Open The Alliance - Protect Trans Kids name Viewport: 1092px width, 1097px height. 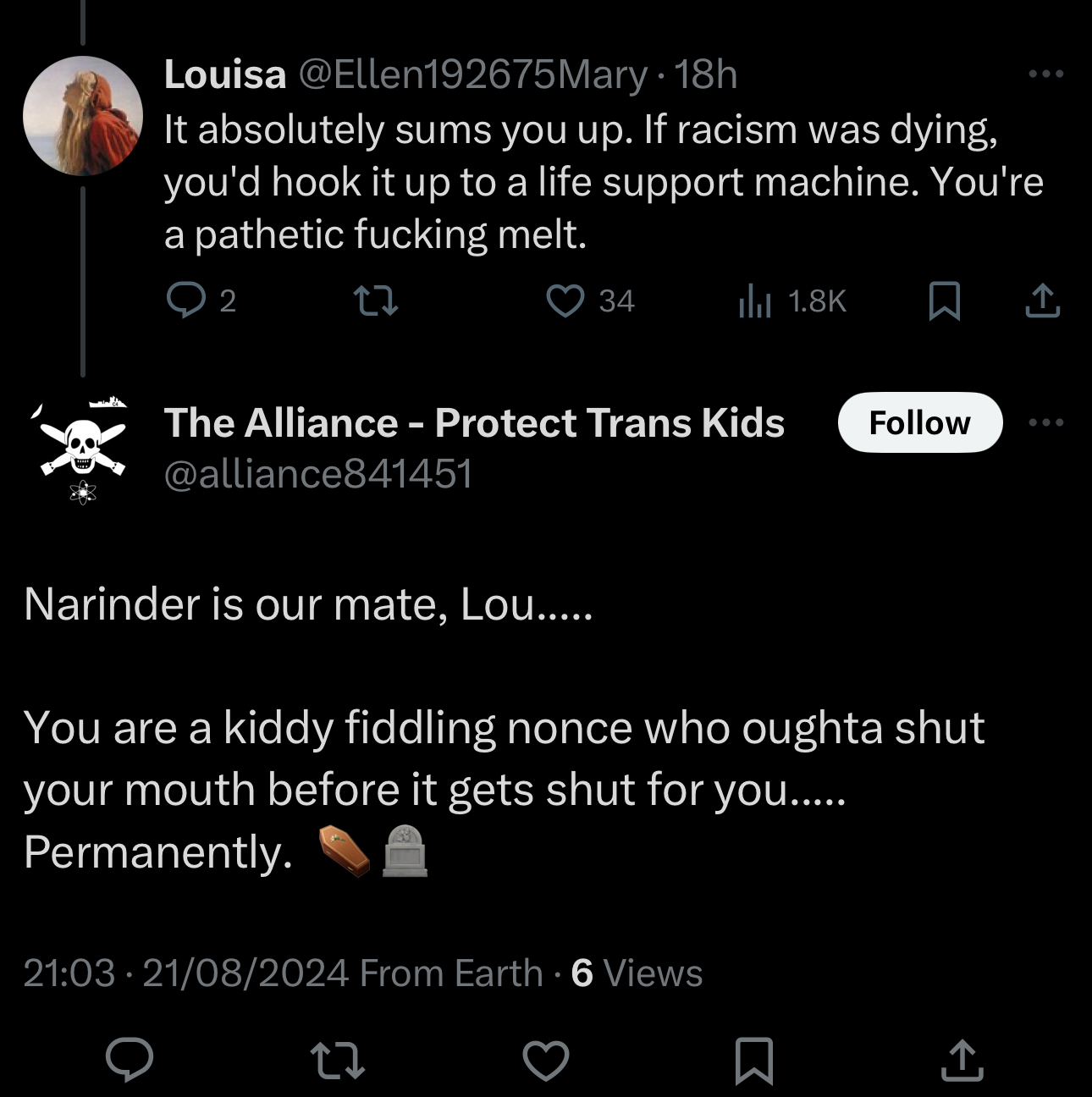pyautogui.click(x=474, y=422)
